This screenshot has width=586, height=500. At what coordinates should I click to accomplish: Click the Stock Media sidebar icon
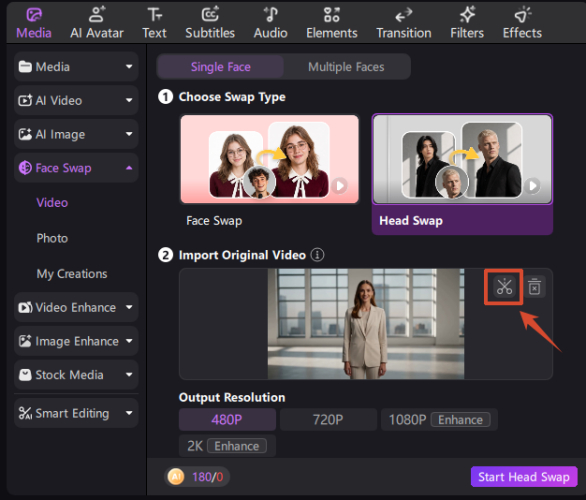25,374
